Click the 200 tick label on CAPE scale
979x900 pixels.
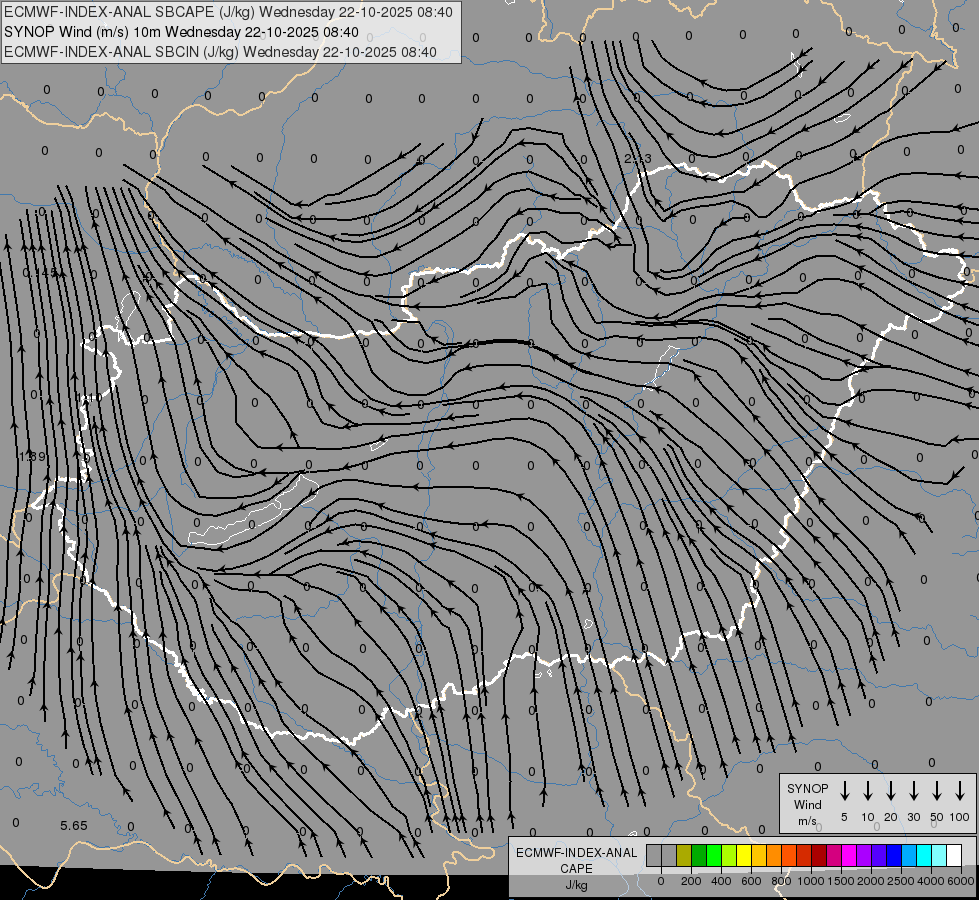pyautogui.click(x=691, y=881)
